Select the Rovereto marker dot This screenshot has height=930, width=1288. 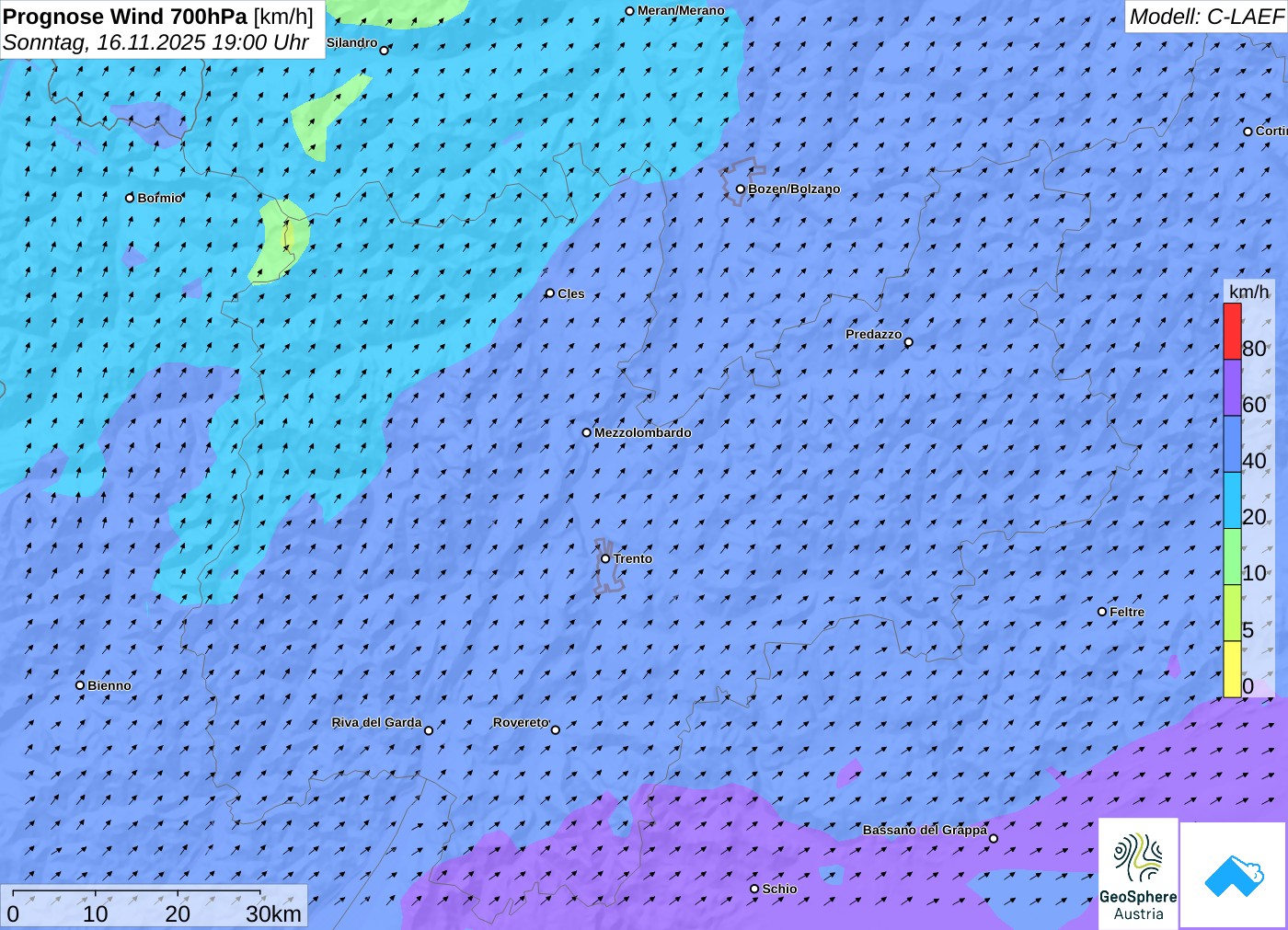[x=556, y=730]
